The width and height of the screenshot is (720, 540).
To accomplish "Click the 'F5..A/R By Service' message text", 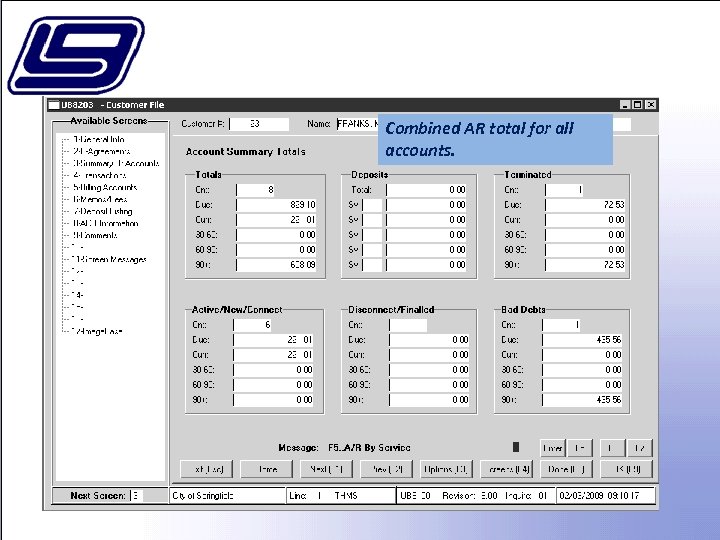I will coord(369,448).
